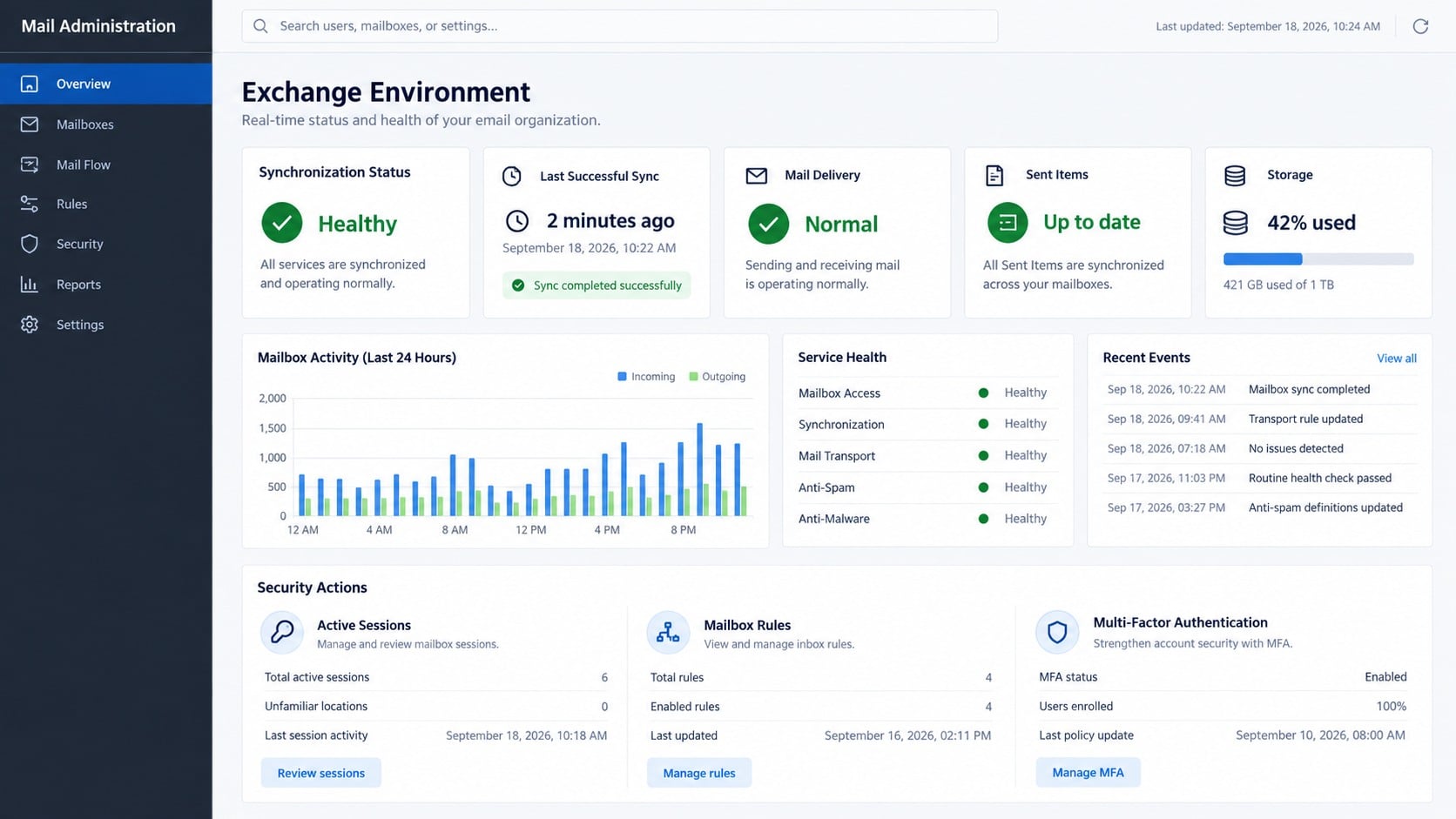Open the Overview menu item

[106, 84]
